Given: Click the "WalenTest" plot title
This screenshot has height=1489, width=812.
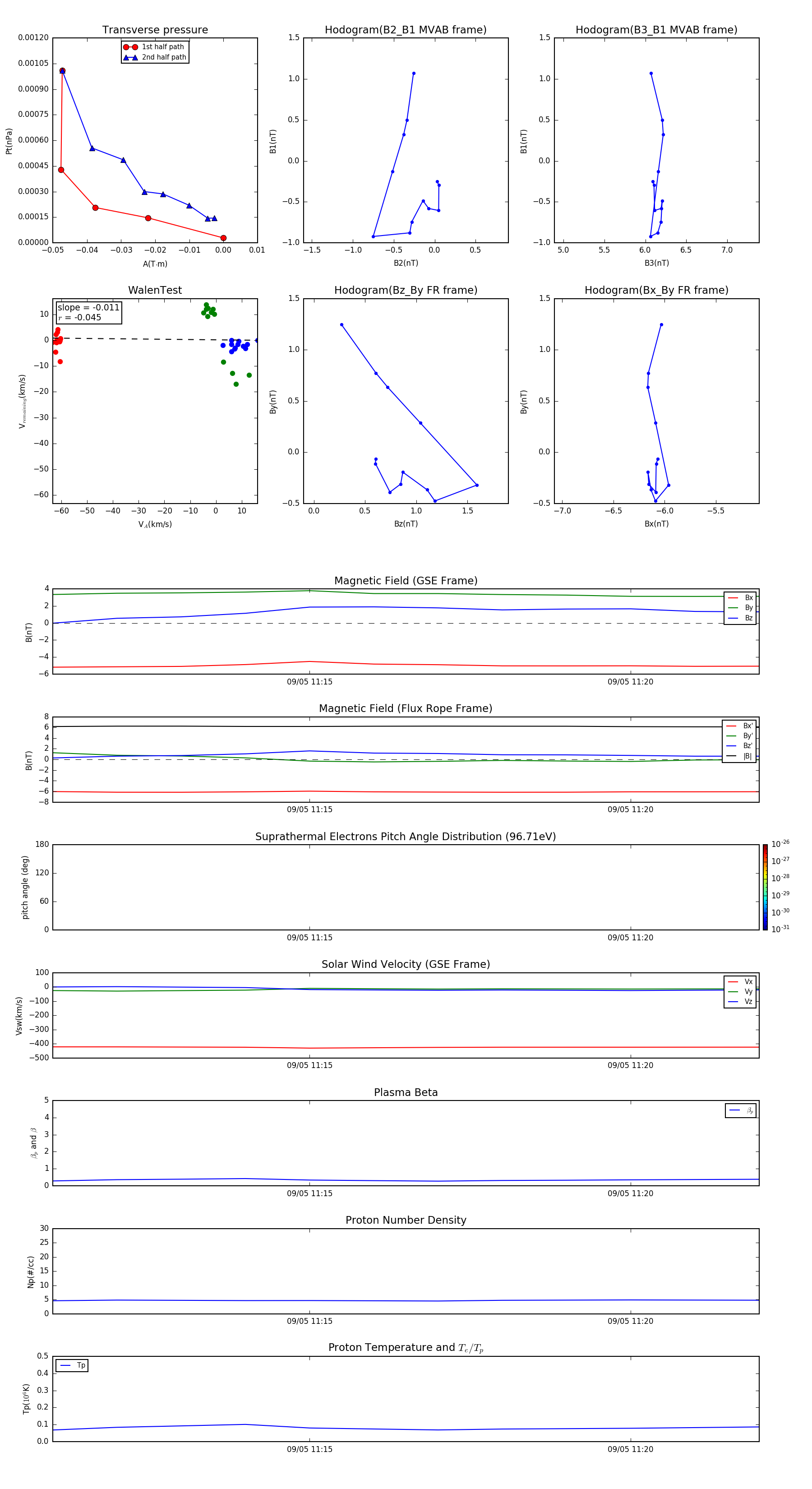Looking at the screenshot, I should [x=155, y=290].
